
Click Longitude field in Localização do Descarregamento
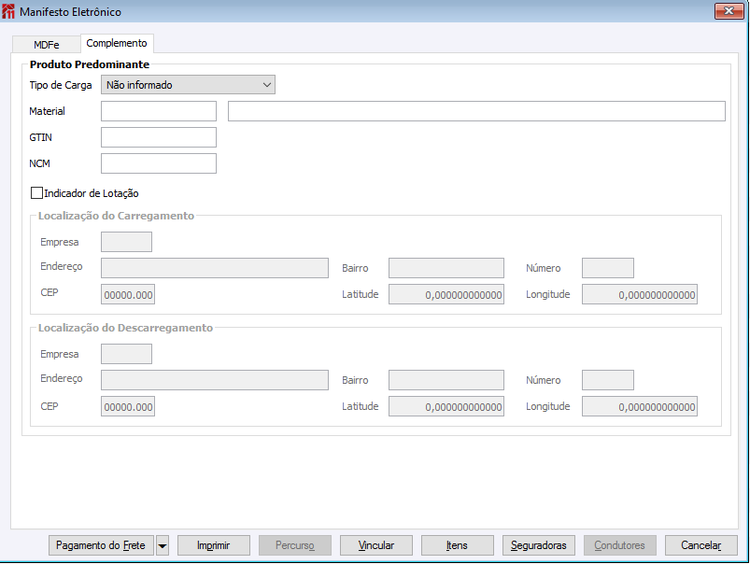tap(640, 406)
